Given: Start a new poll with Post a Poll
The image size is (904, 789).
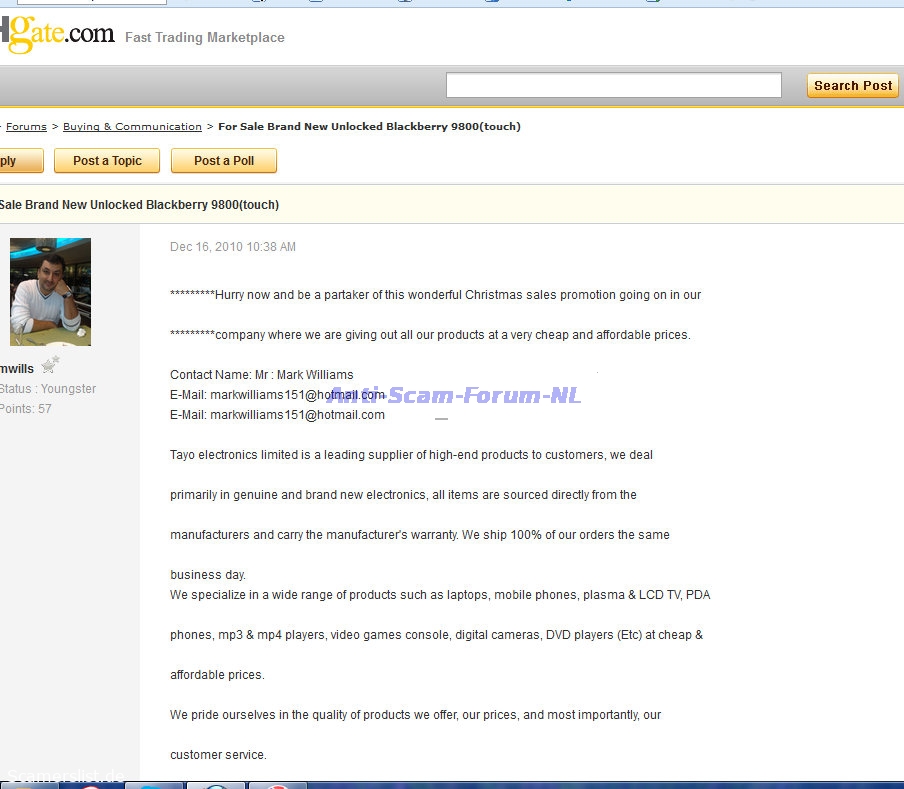Looking at the screenshot, I should coord(224,161).
